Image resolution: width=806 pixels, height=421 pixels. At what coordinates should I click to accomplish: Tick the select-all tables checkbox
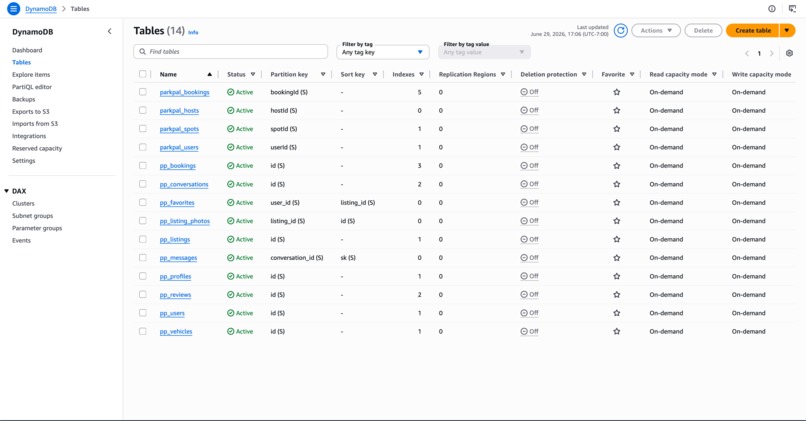point(142,74)
